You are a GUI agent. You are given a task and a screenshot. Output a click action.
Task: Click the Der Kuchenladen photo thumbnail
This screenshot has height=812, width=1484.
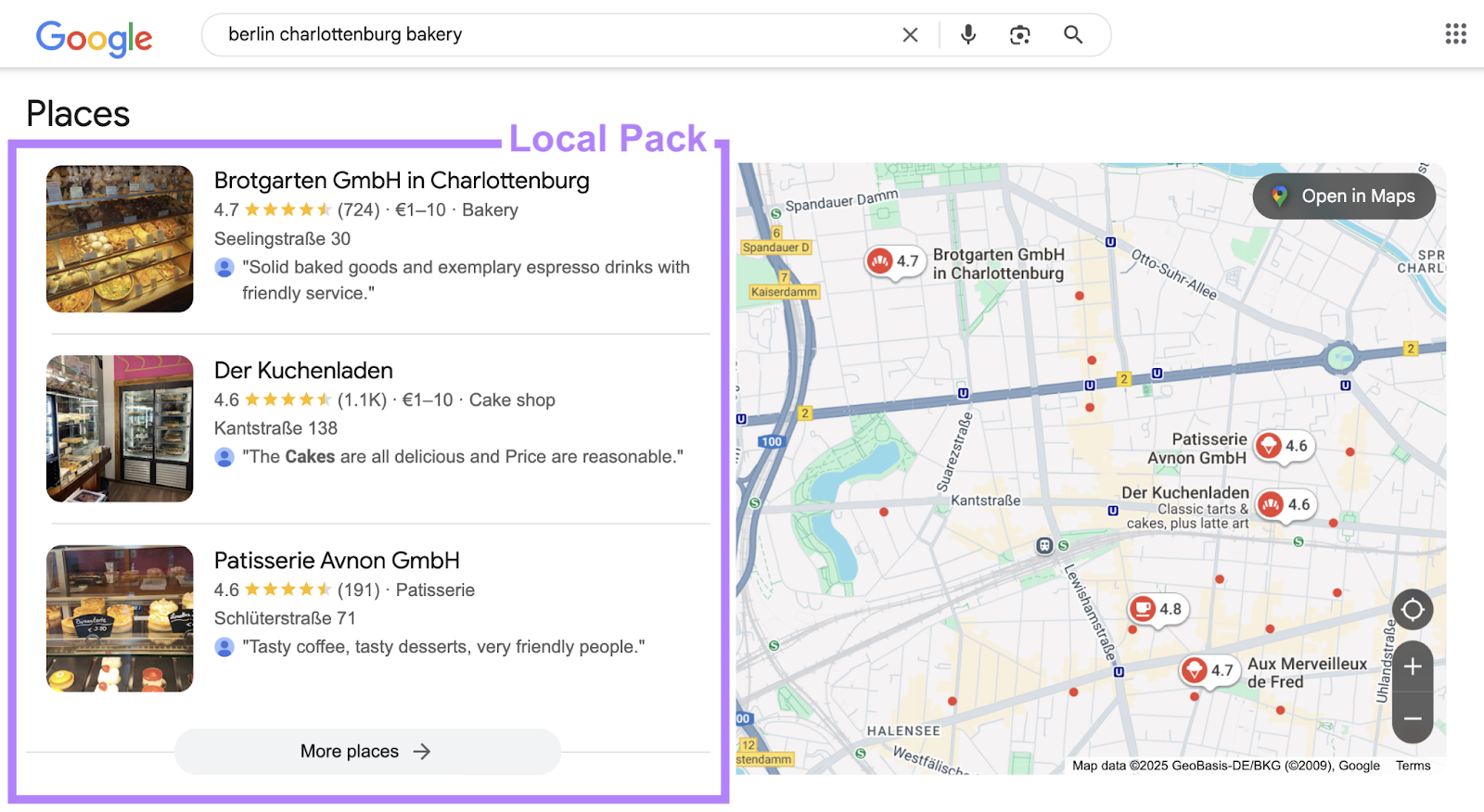(120, 428)
